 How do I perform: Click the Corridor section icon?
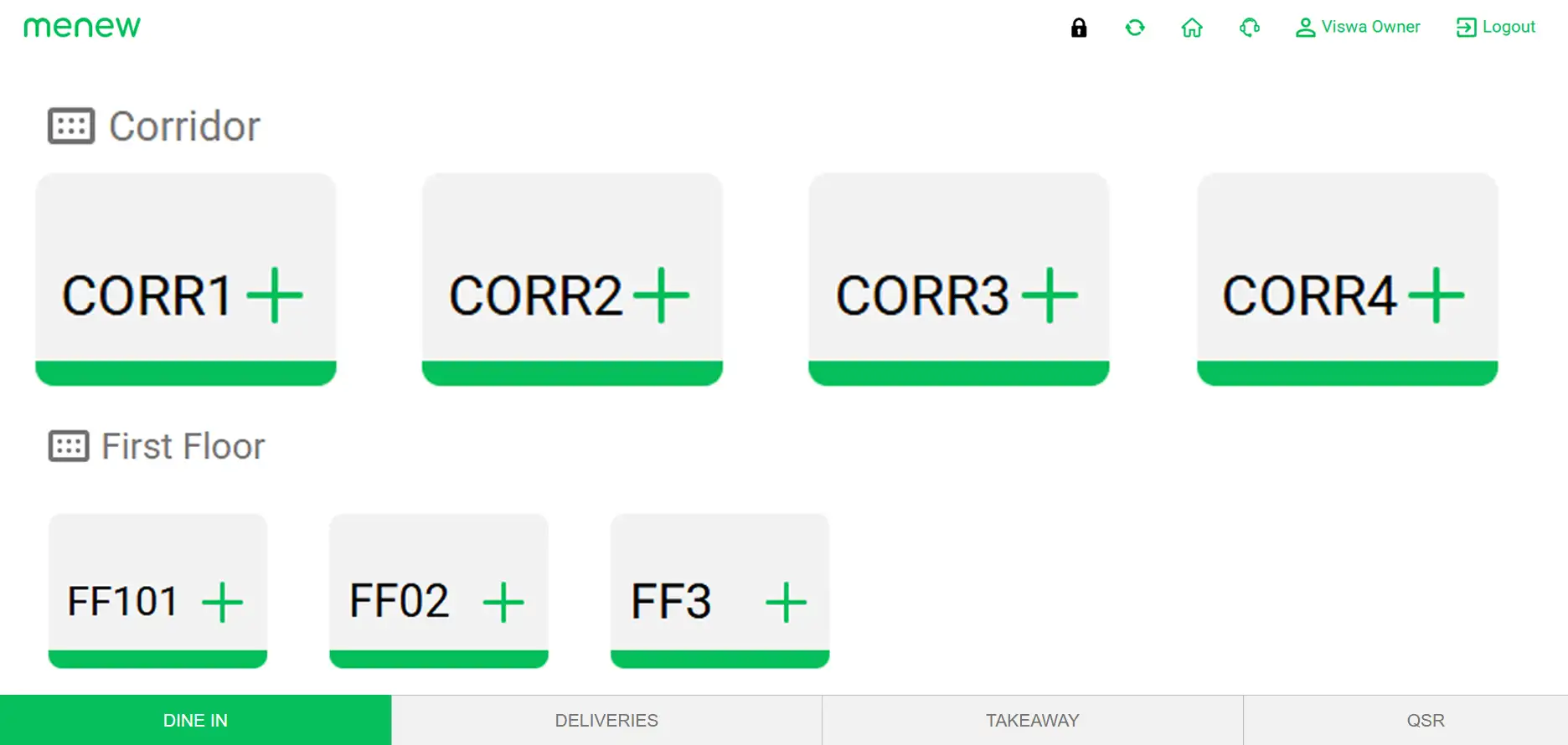coord(71,126)
